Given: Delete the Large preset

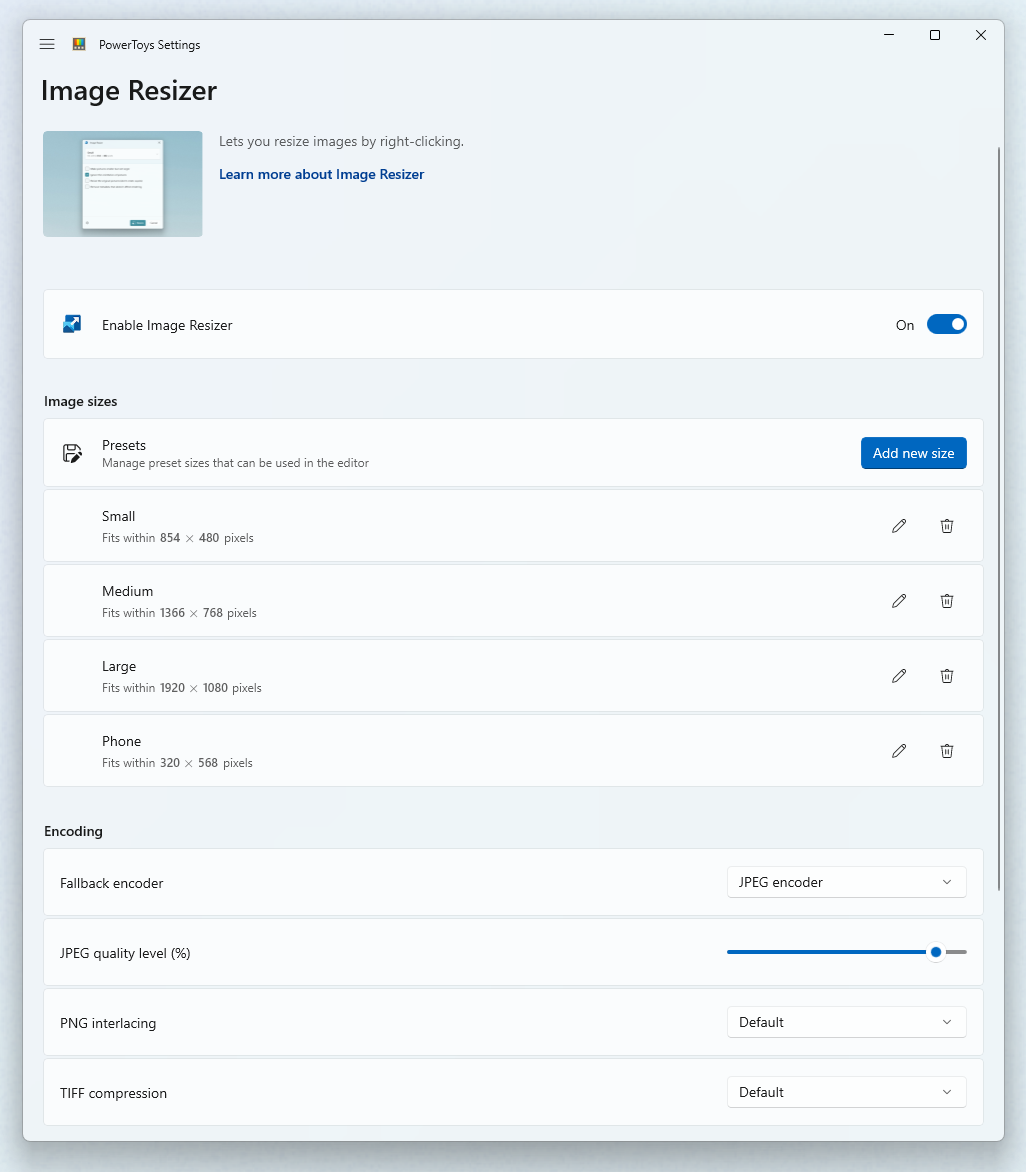Looking at the screenshot, I should coord(946,675).
